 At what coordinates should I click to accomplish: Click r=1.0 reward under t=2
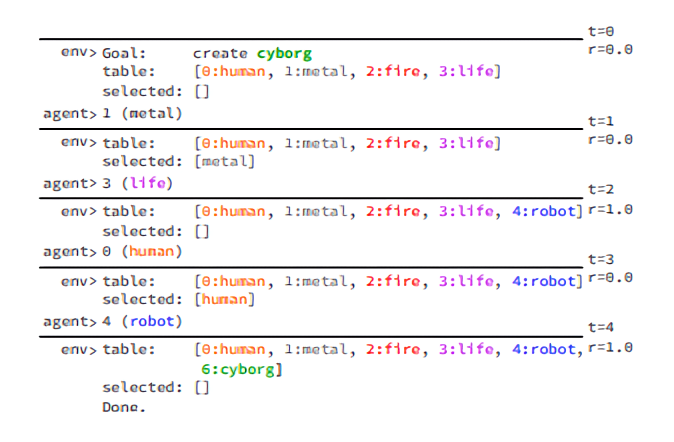(x=612, y=210)
